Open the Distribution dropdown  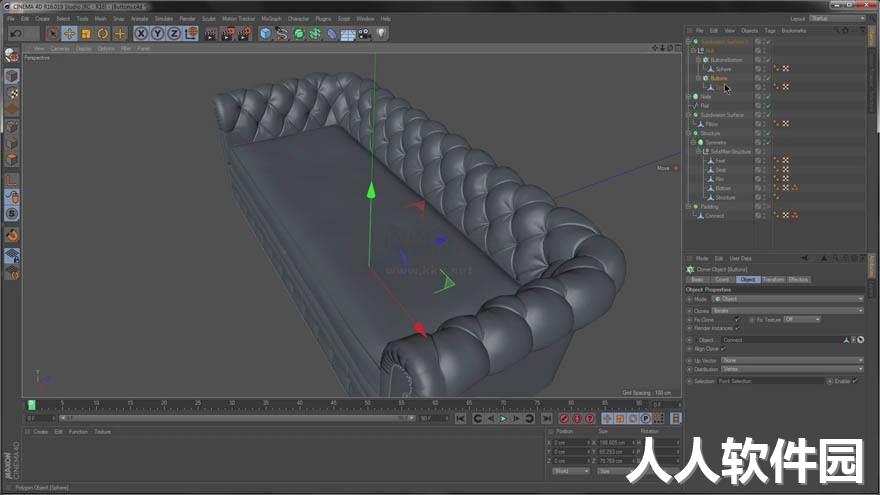792,369
